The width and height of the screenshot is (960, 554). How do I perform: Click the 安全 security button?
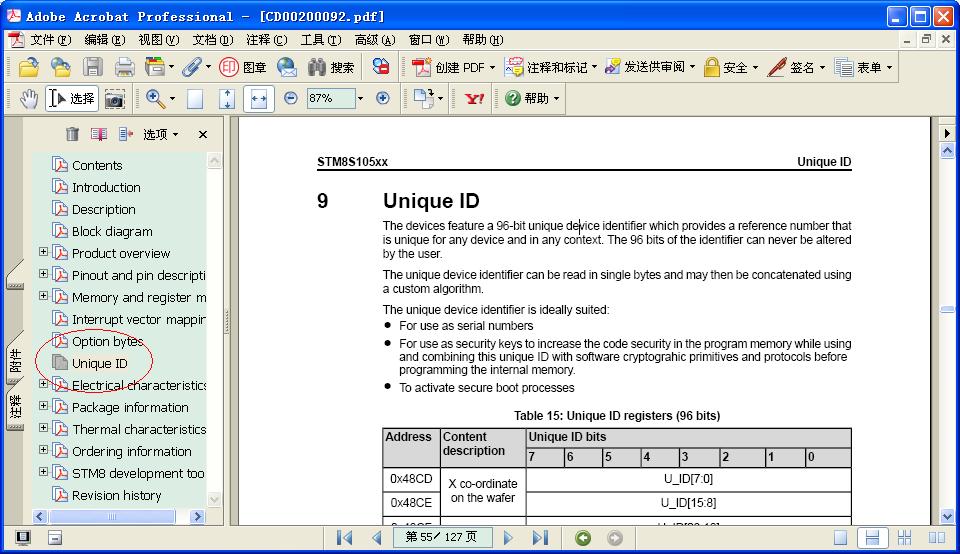tap(731, 67)
